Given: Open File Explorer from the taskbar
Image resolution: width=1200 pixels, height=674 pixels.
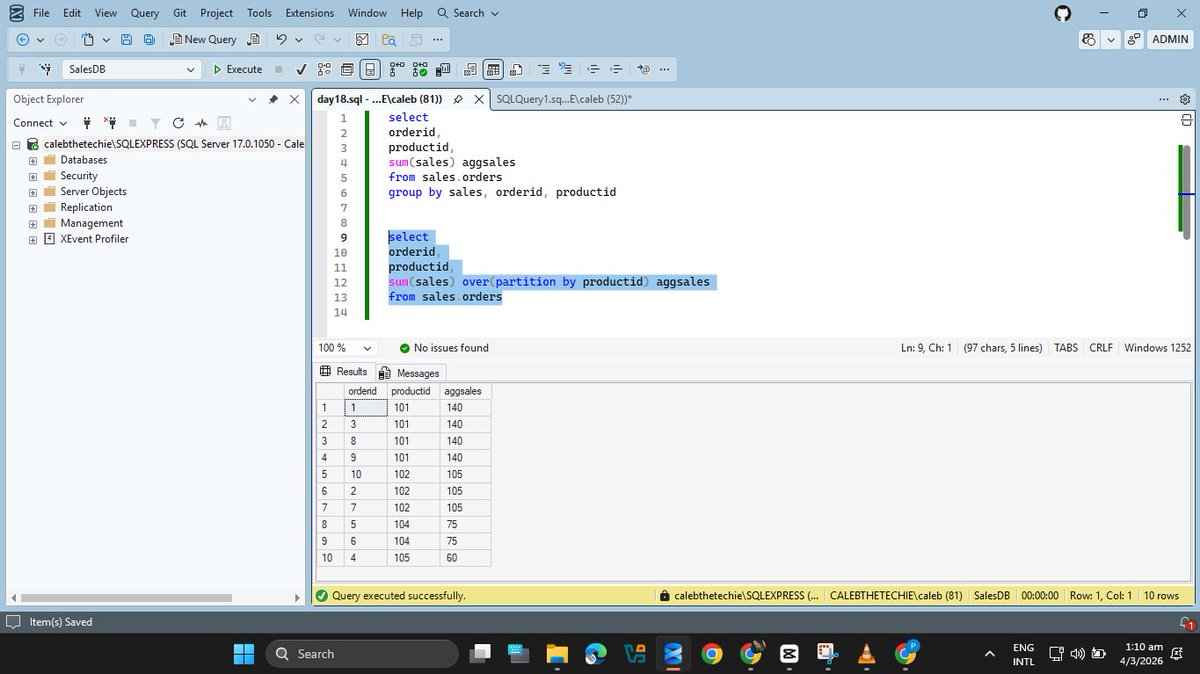Looking at the screenshot, I should click(x=557, y=654).
